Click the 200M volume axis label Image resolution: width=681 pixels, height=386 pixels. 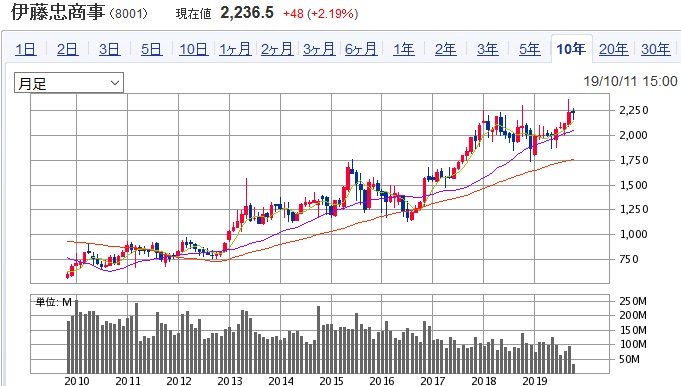(633, 315)
